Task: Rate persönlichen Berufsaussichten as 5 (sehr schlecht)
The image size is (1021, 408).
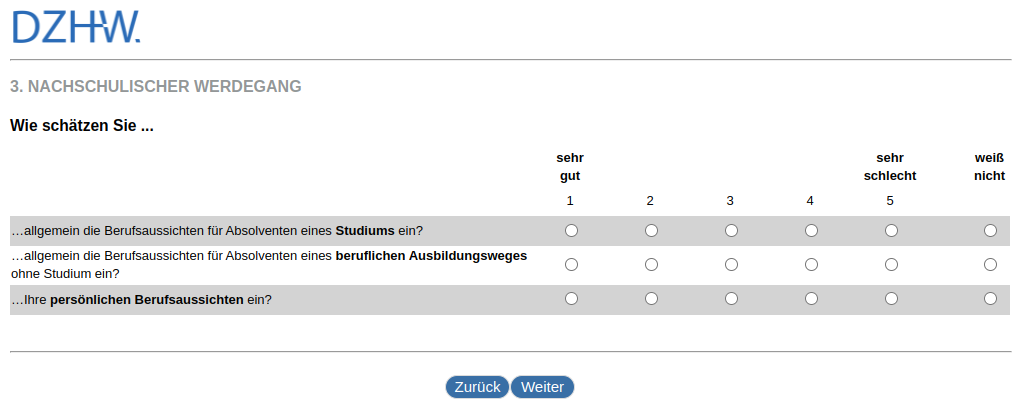Action: tap(891, 299)
